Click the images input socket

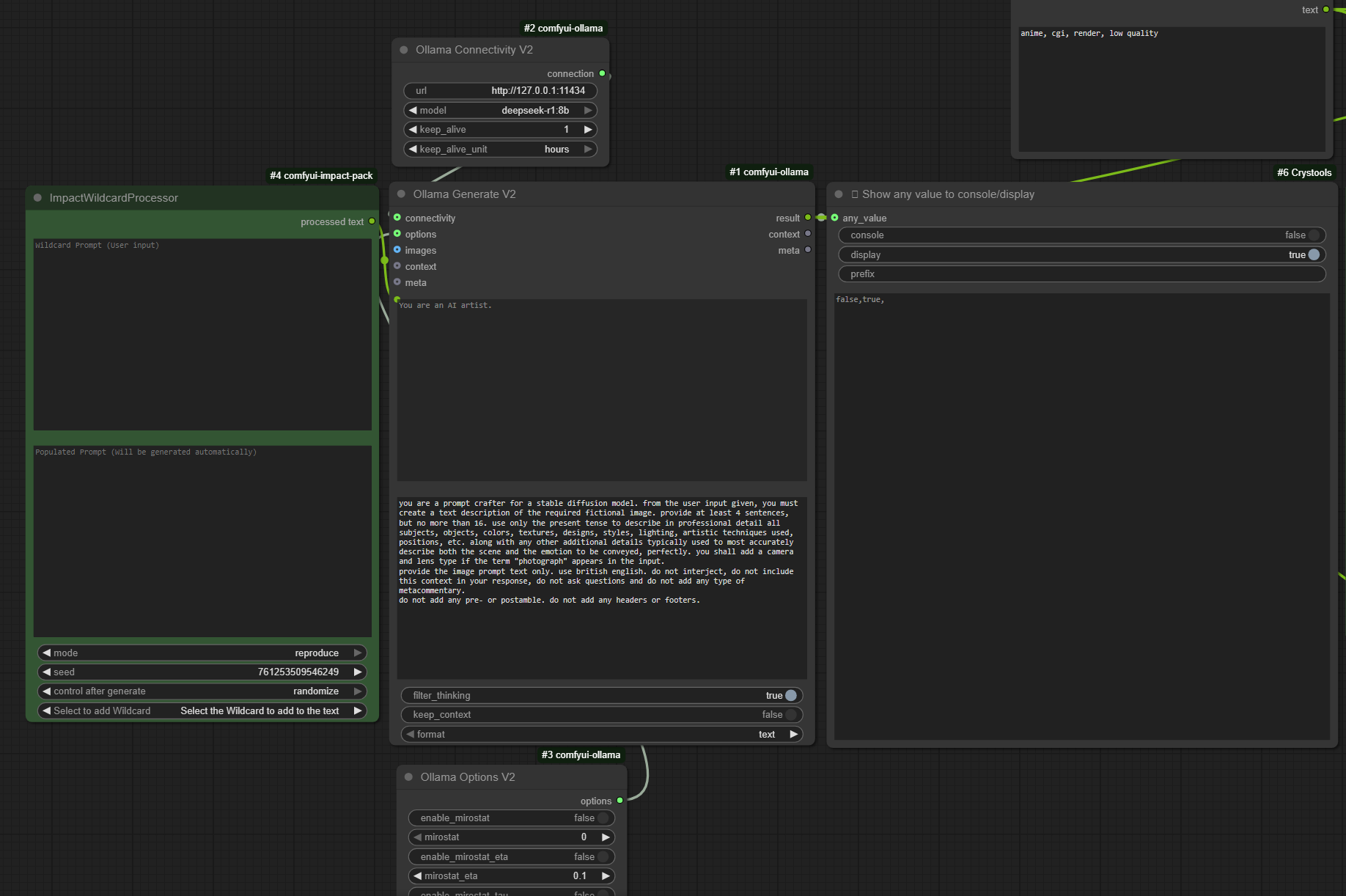click(x=397, y=250)
